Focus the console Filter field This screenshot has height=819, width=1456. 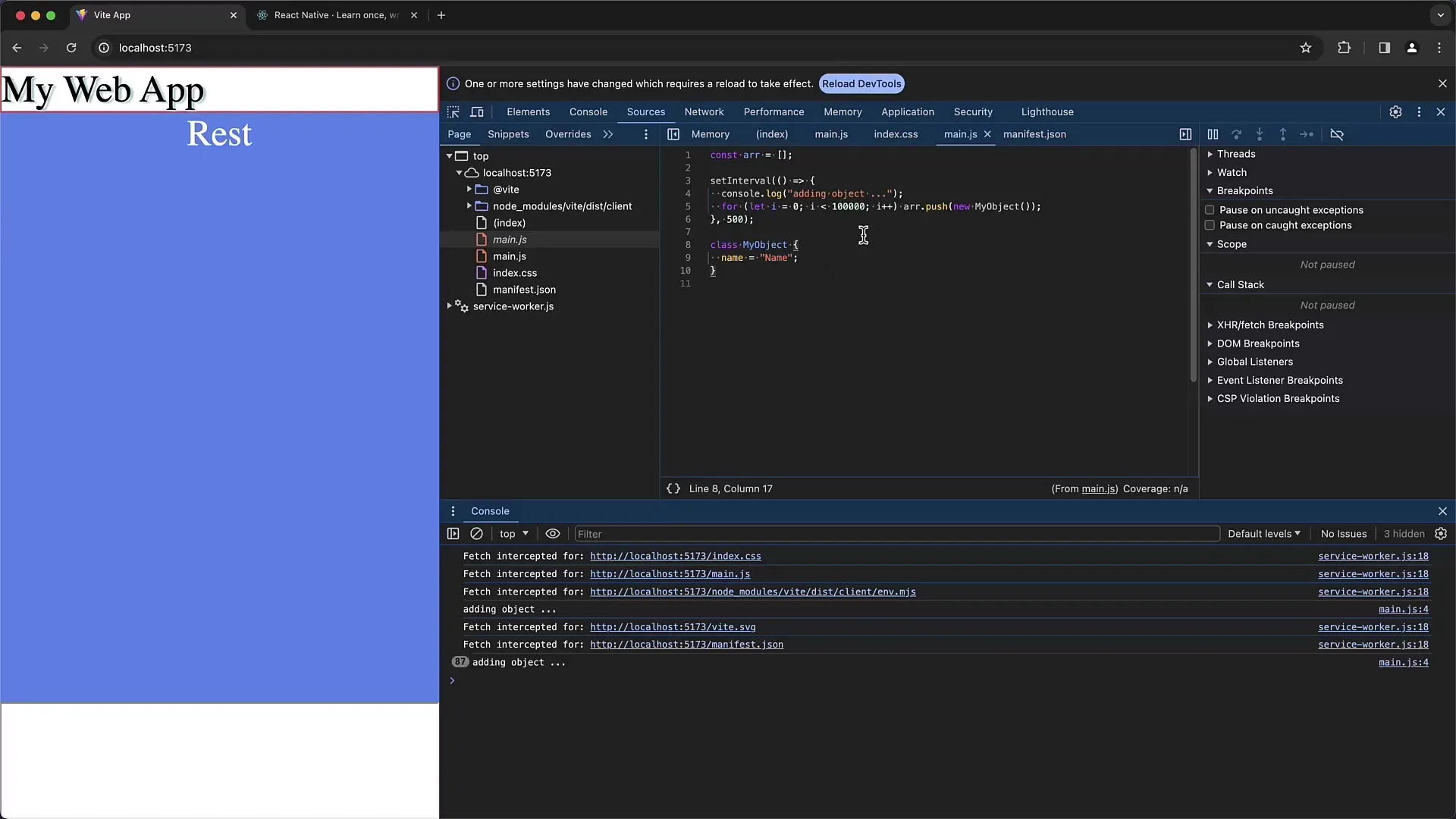coord(896,534)
